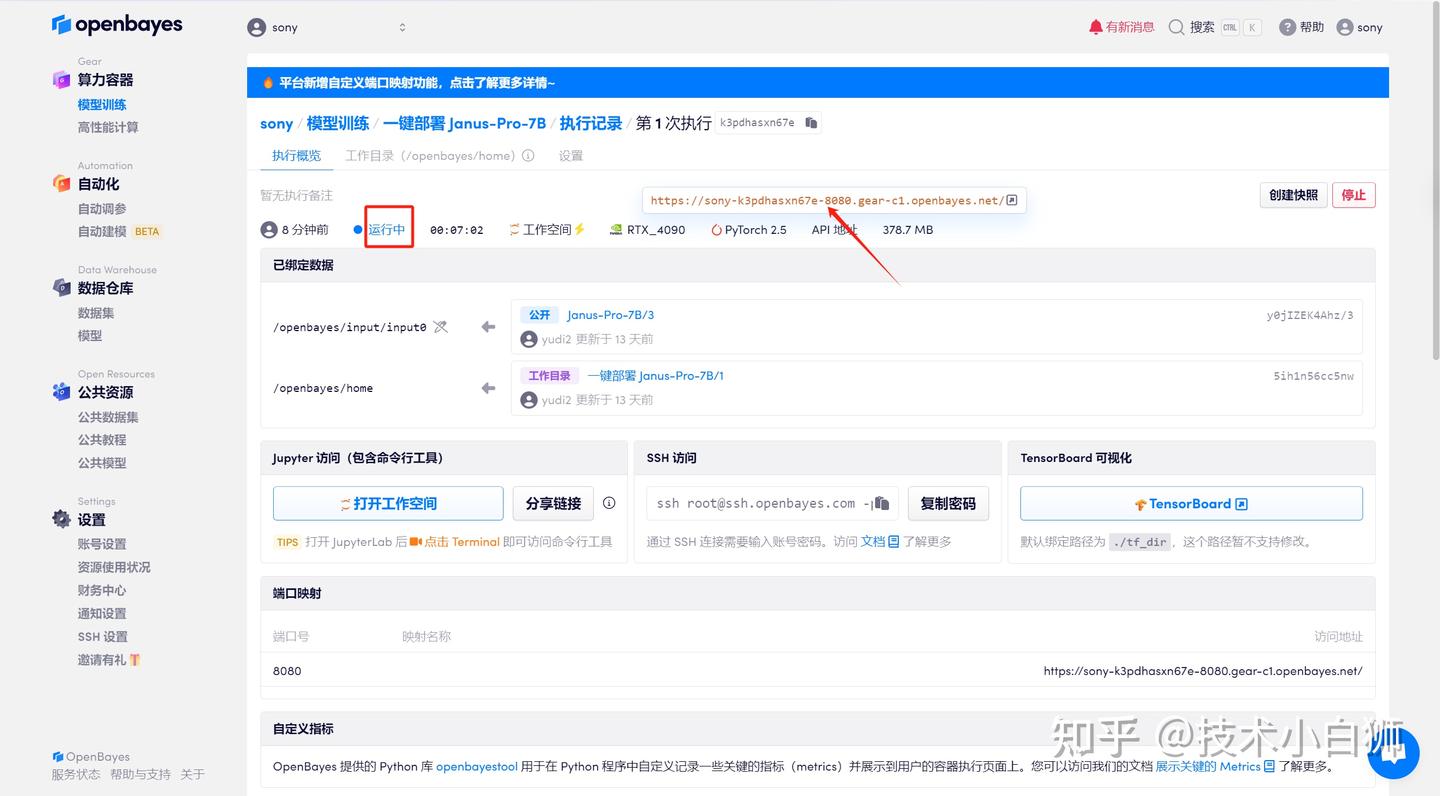This screenshot has height=796, width=1440.
Task: Switch to the 设置 tab
Action: coord(570,155)
